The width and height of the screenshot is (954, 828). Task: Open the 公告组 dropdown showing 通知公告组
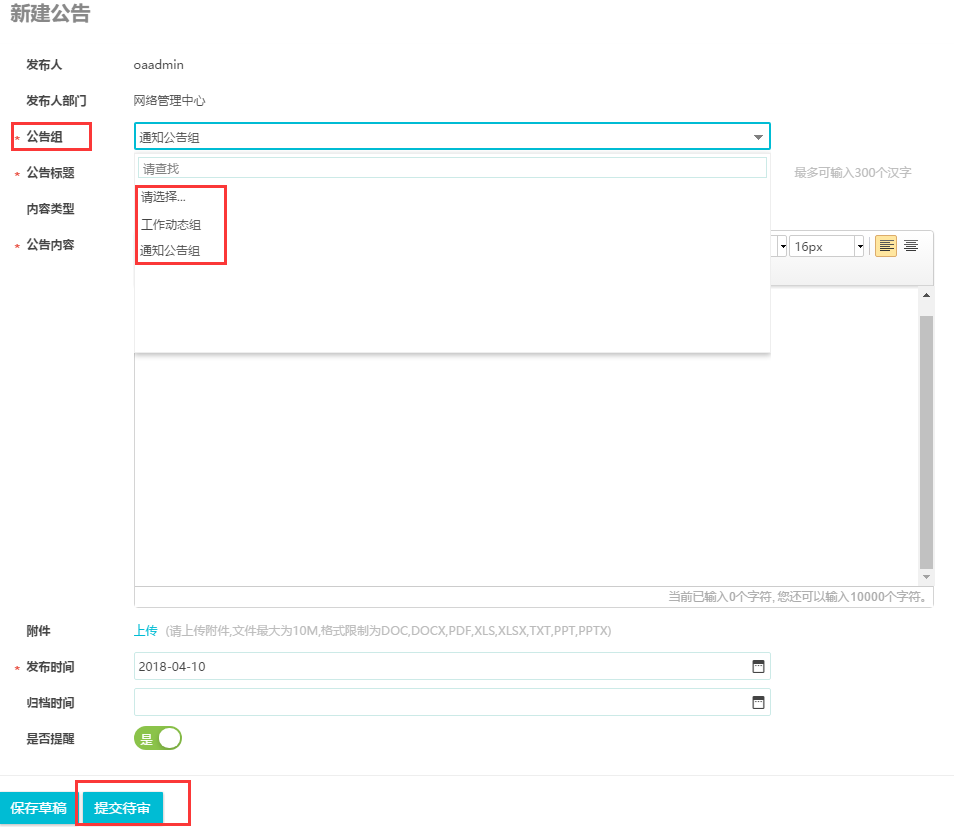click(x=452, y=136)
